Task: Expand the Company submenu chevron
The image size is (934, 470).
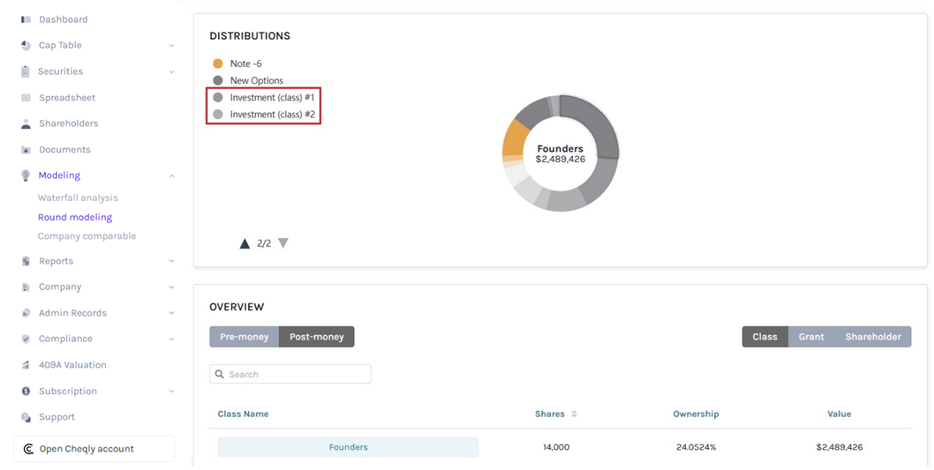Action: click(171, 287)
